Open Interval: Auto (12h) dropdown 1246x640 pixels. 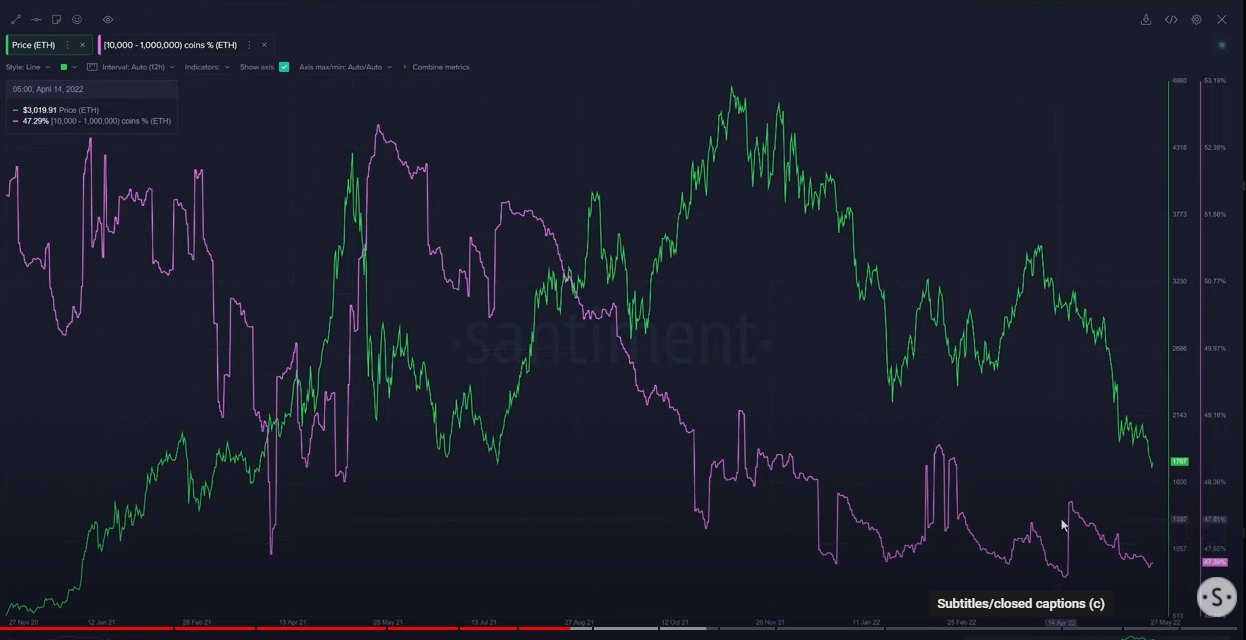pyautogui.click(x=131, y=67)
